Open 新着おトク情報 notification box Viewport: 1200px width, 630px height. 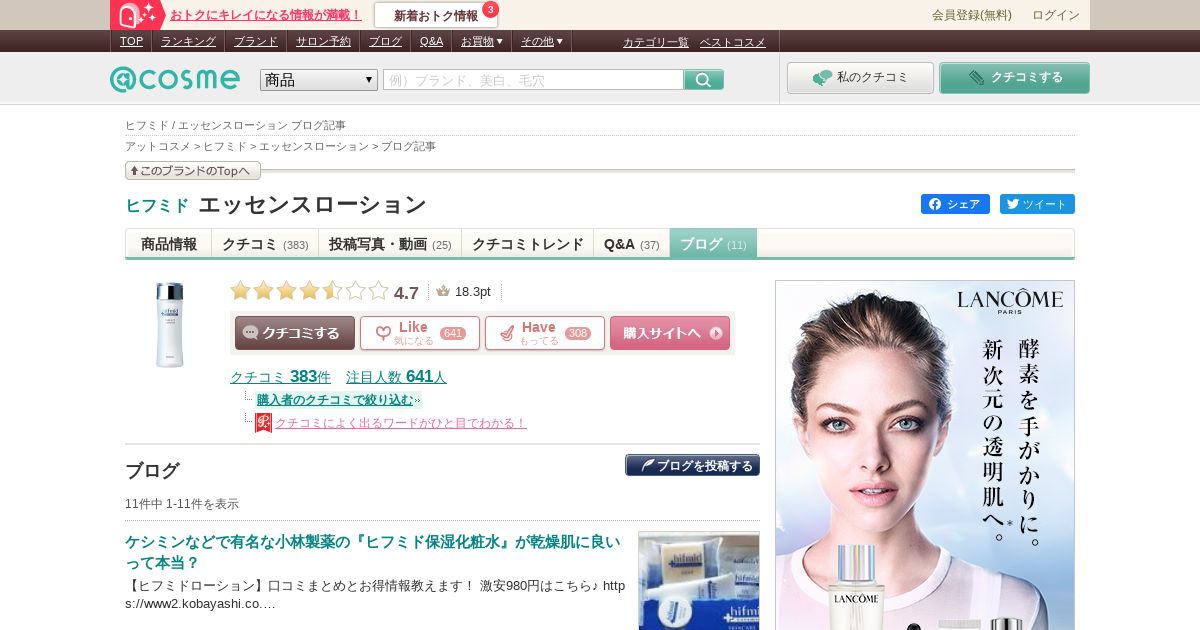click(x=436, y=15)
